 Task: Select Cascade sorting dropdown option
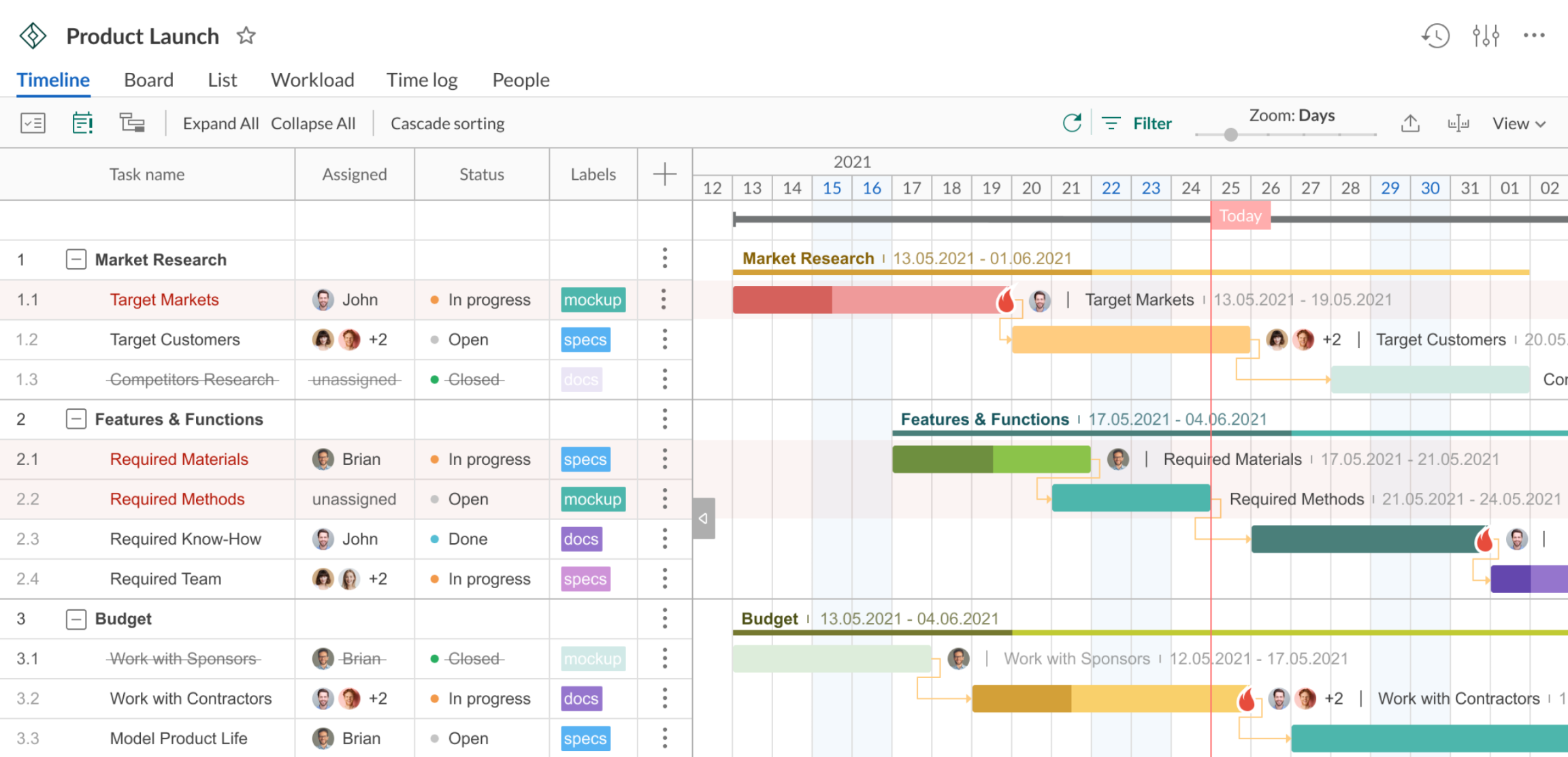447,123
